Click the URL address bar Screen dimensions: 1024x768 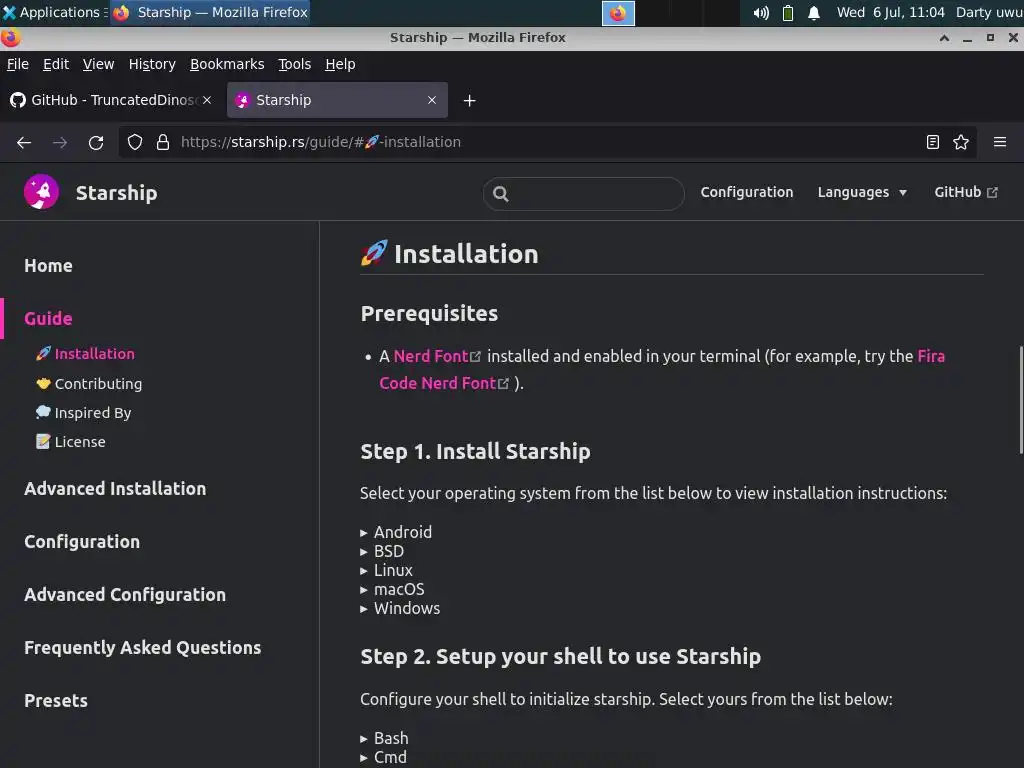click(x=547, y=142)
